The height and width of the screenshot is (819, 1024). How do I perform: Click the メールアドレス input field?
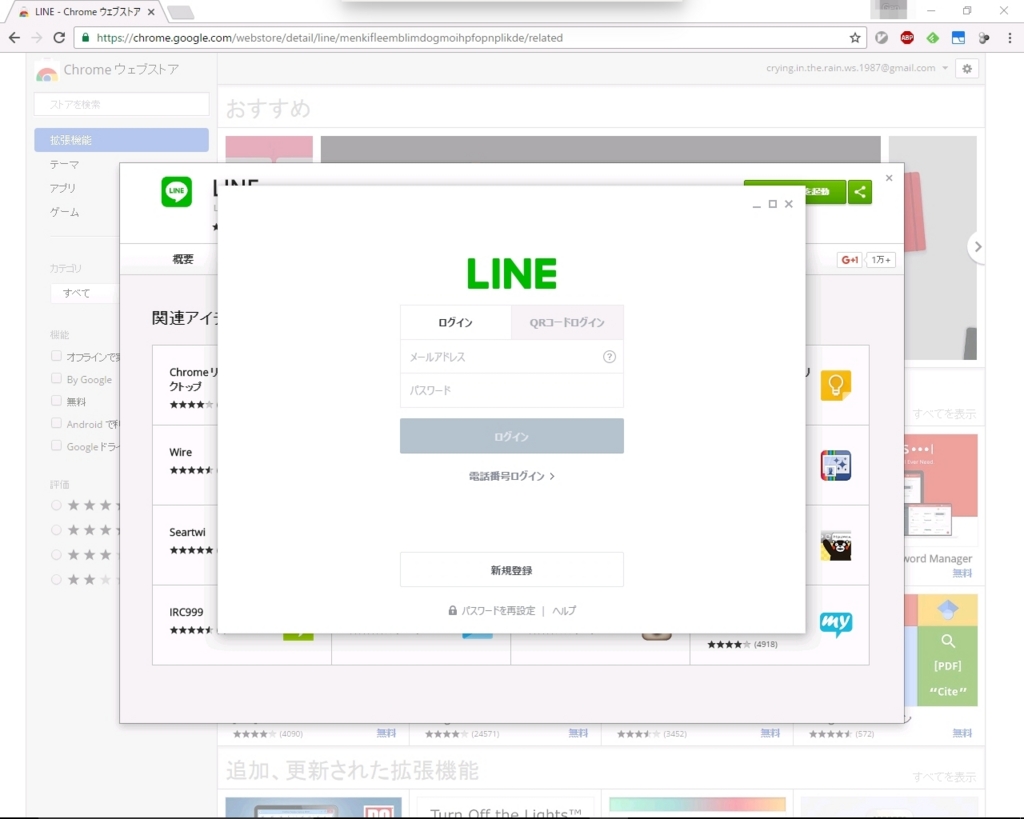pyautogui.click(x=511, y=357)
